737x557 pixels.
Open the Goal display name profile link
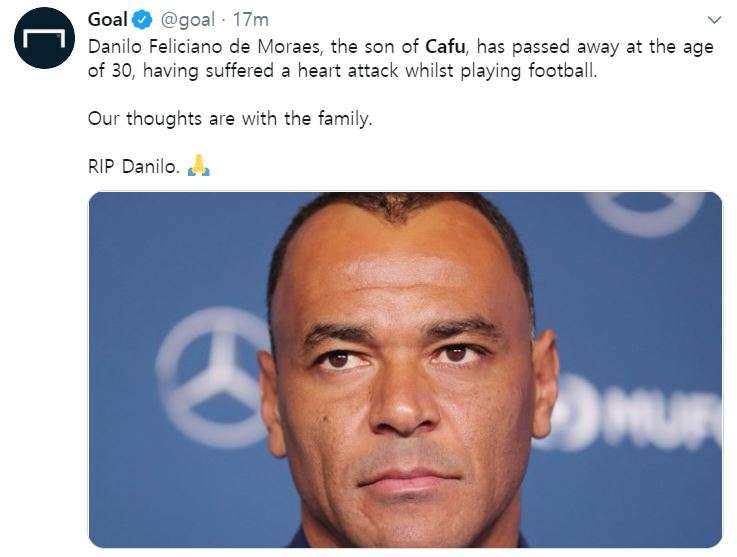[x=108, y=20]
